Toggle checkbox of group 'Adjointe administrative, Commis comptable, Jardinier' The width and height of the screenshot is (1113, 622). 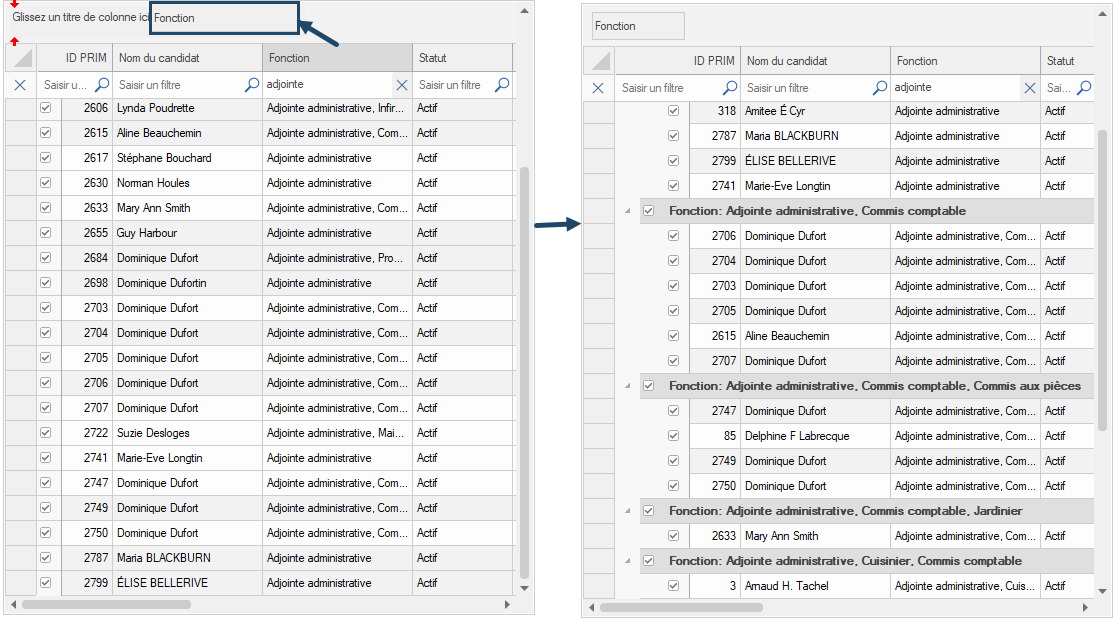[x=649, y=511]
